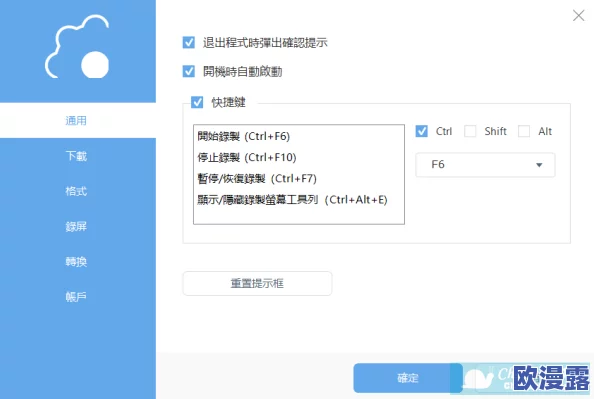Image resolution: width=594 pixels, height=399 pixels.
Task: Click the 重置提示框 button
Action: 258,283
